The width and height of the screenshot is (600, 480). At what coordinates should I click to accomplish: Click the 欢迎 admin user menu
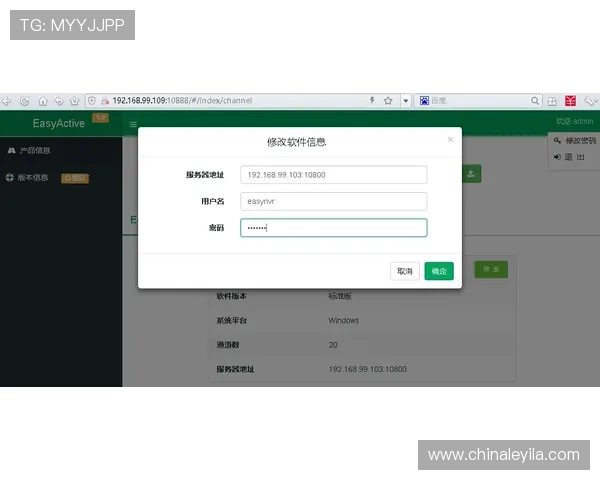(x=574, y=121)
